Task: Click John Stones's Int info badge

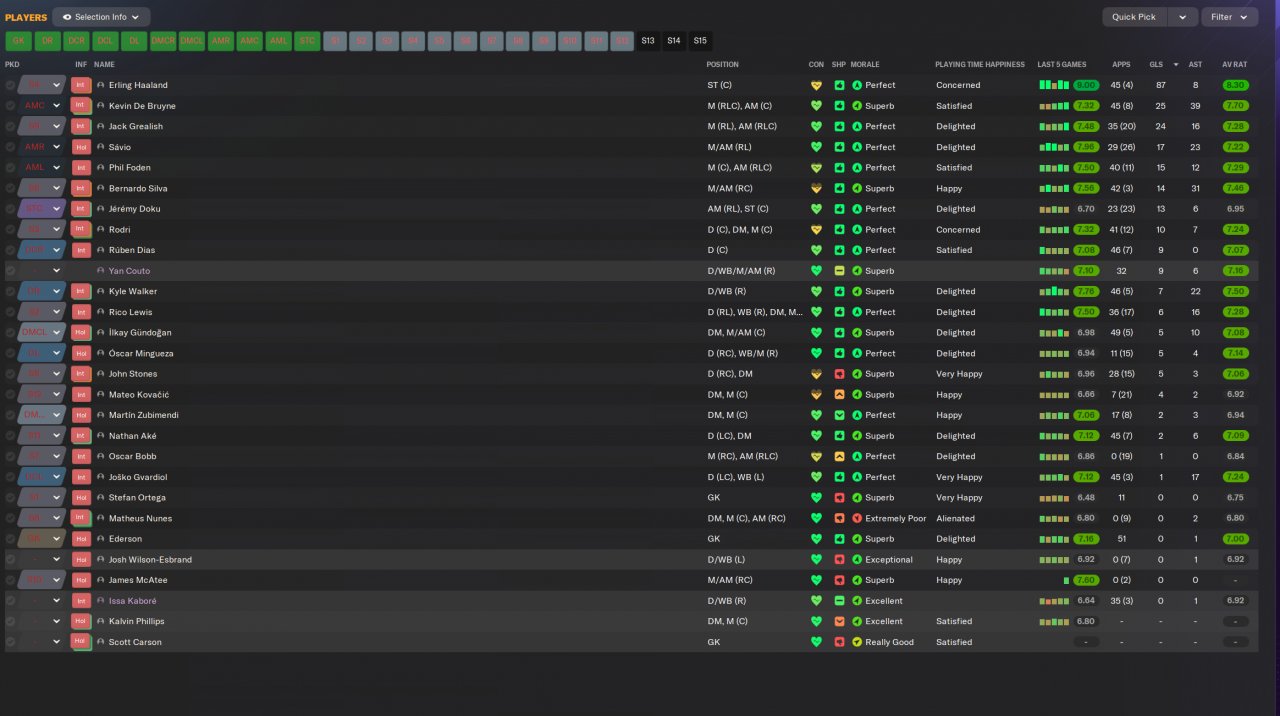Action: [81, 374]
